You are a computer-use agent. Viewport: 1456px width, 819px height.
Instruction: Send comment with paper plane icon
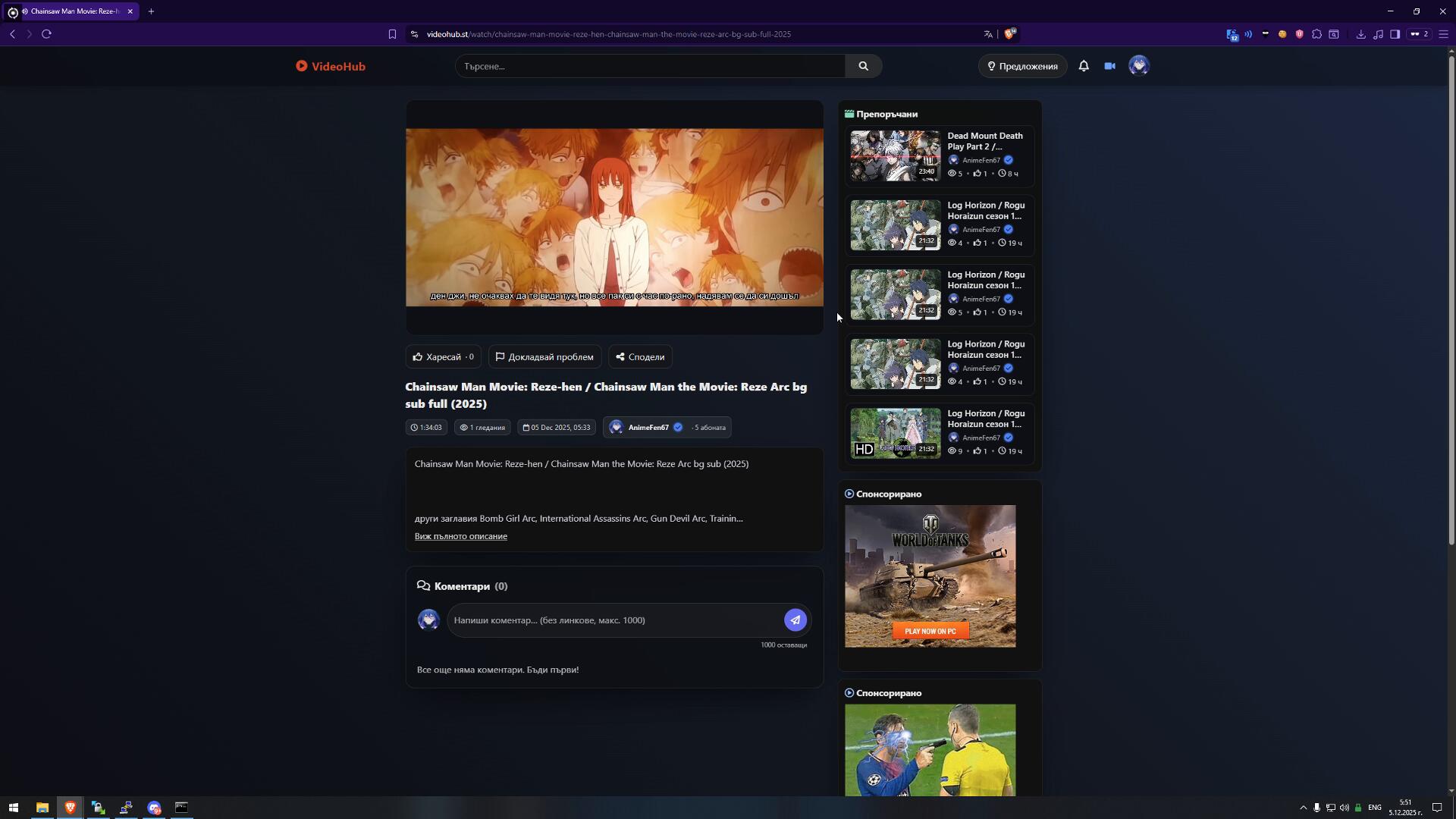(795, 620)
